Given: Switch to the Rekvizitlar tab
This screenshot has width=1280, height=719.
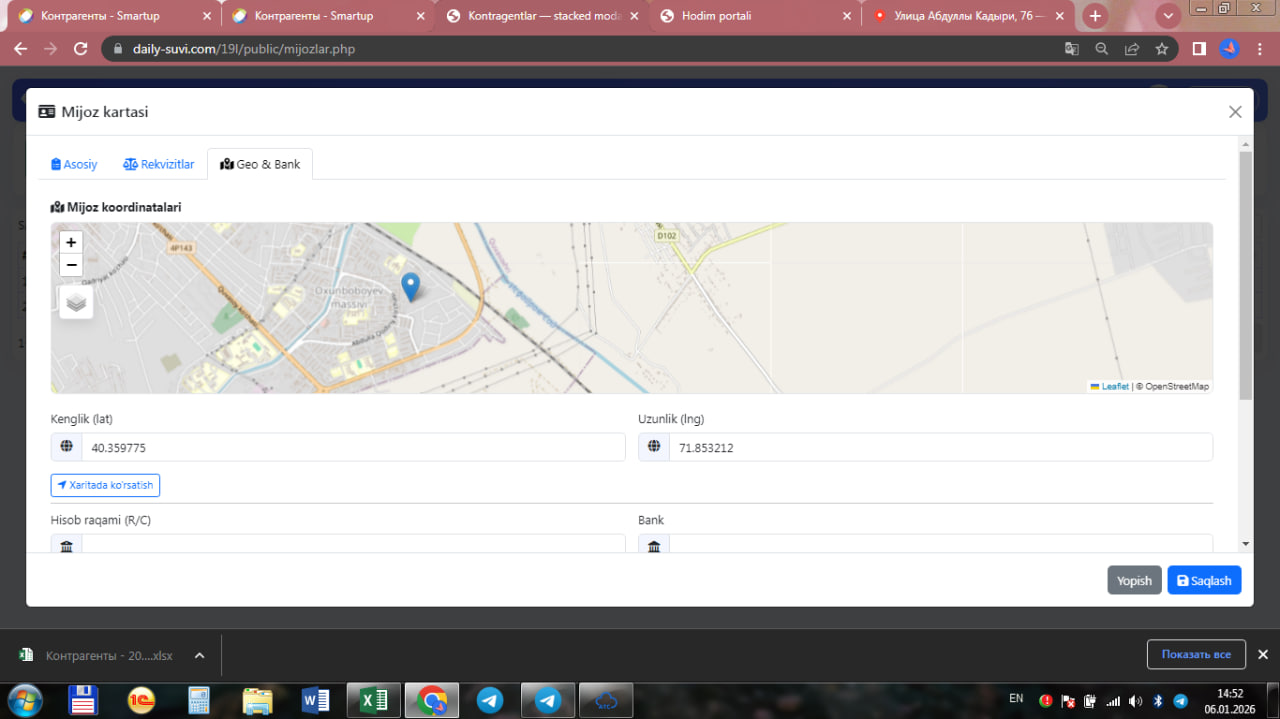Looking at the screenshot, I should pos(159,164).
